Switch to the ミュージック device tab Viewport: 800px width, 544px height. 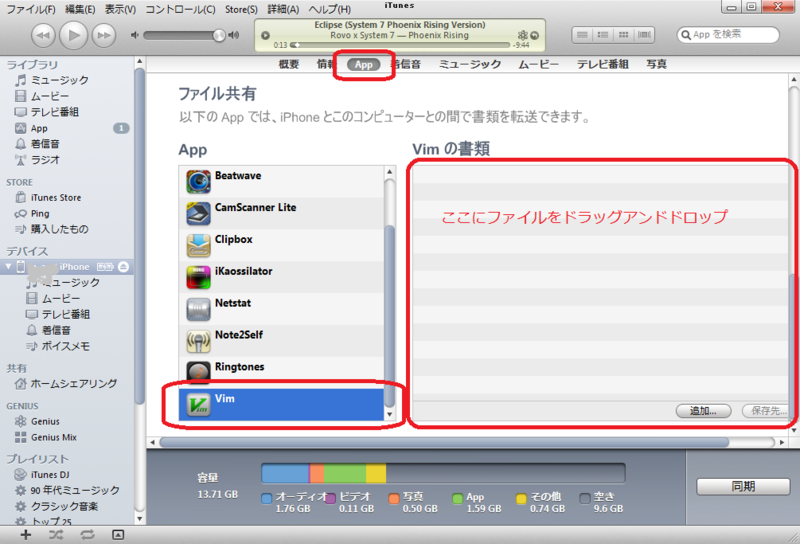[470, 64]
